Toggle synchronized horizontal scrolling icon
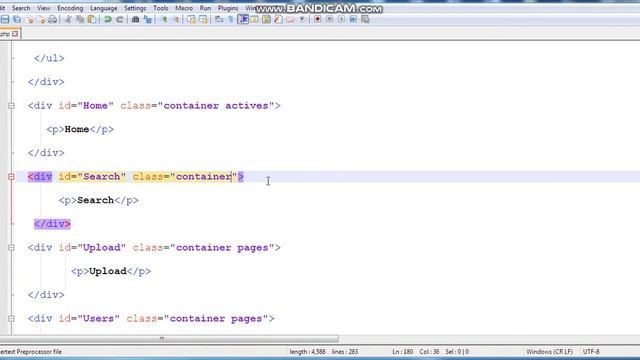 coord(203,19)
